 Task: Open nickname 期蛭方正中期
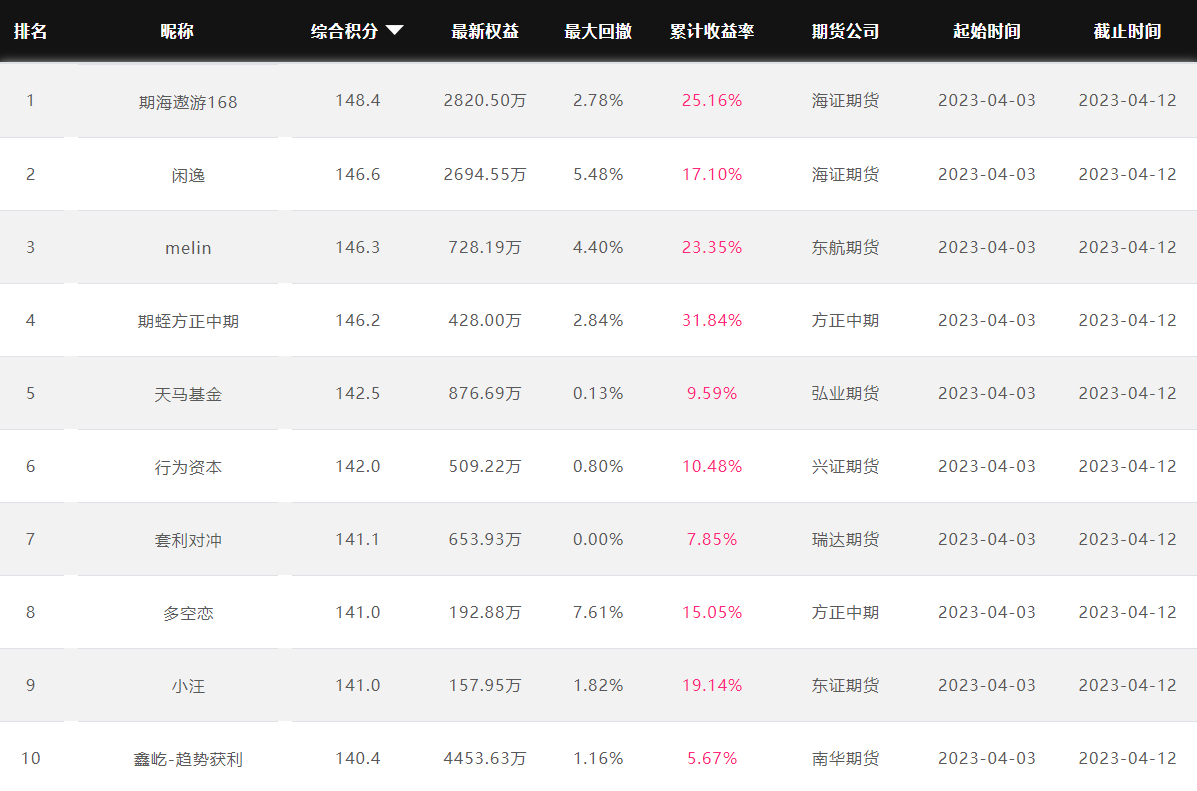click(188, 321)
